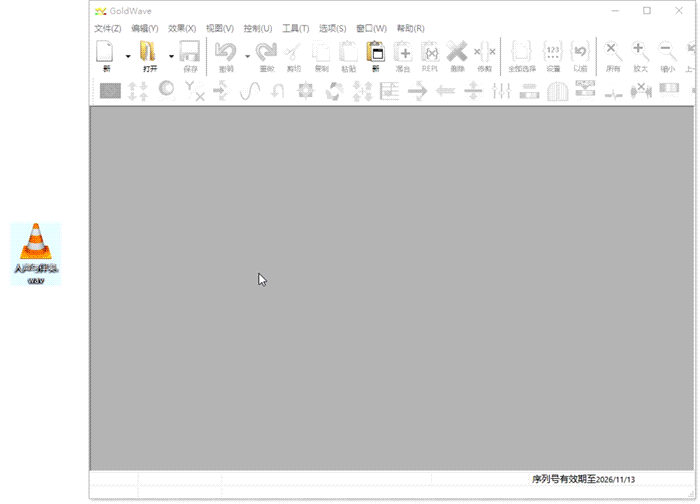Click the equalizer sliders effect icon

(x=501, y=91)
